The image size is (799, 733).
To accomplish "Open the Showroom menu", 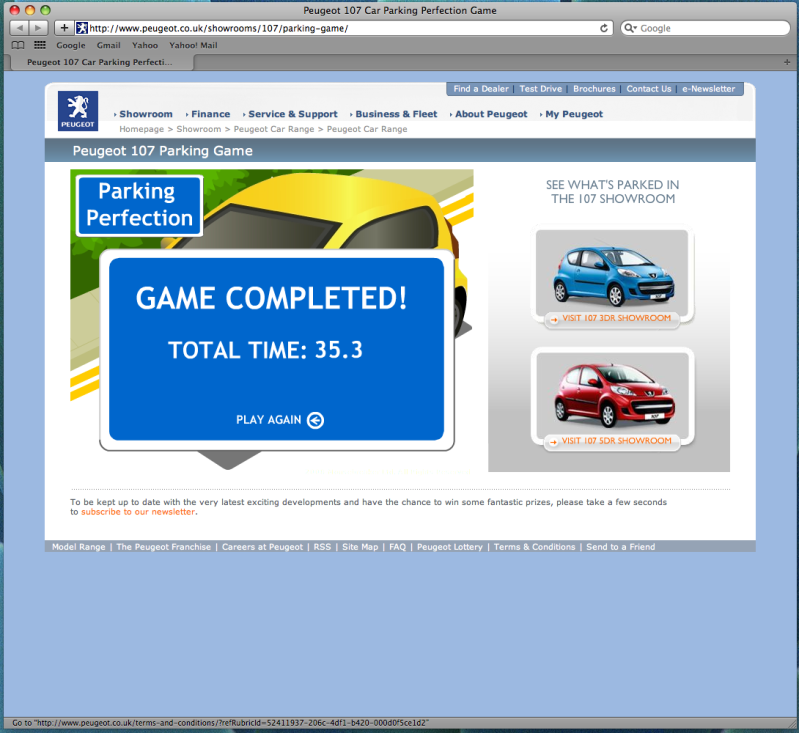I will tap(146, 114).
